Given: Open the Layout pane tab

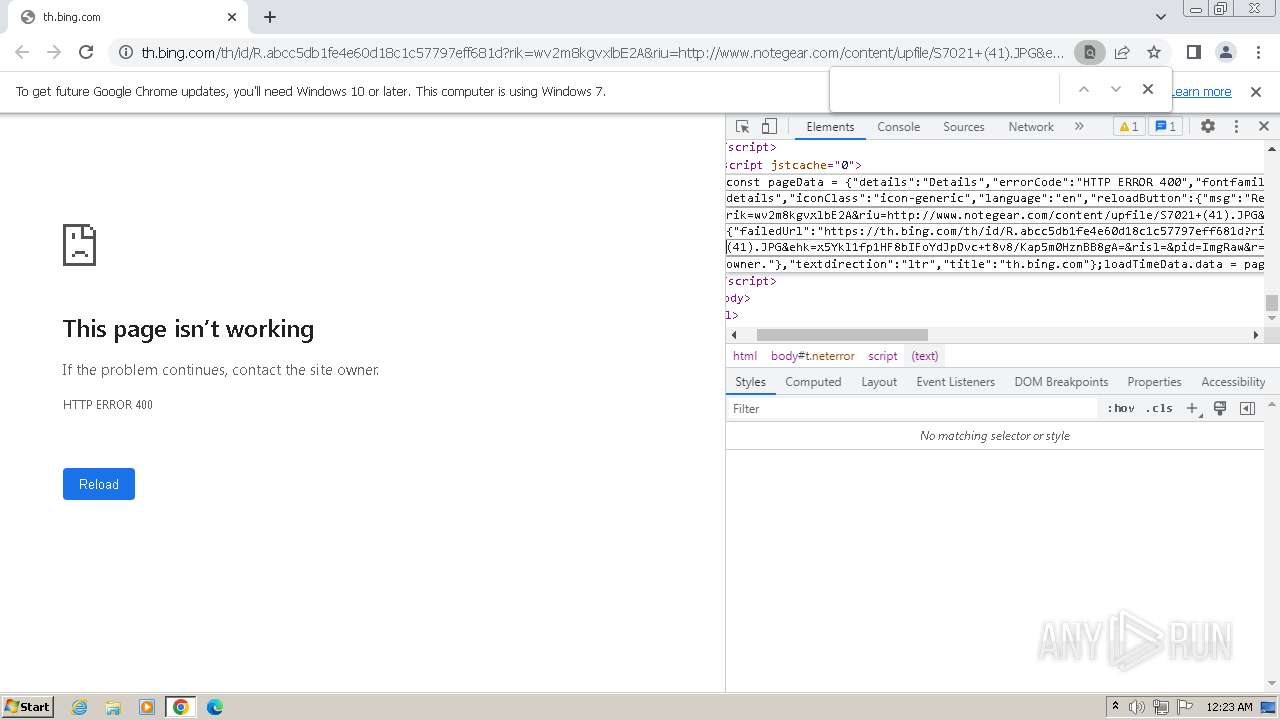Looking at the screenshot, I should tap(879, 382).
